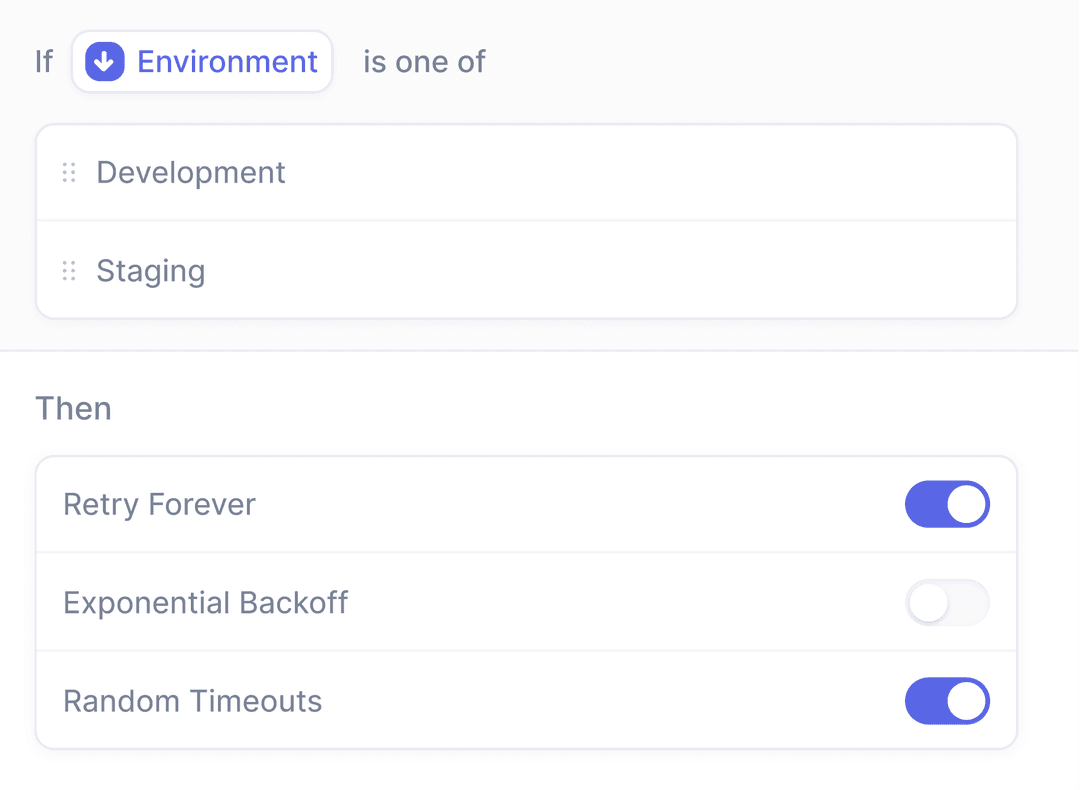Select the Staging value entry
Viewport: 1080px width, 790px height.
(x=151, y=271)
